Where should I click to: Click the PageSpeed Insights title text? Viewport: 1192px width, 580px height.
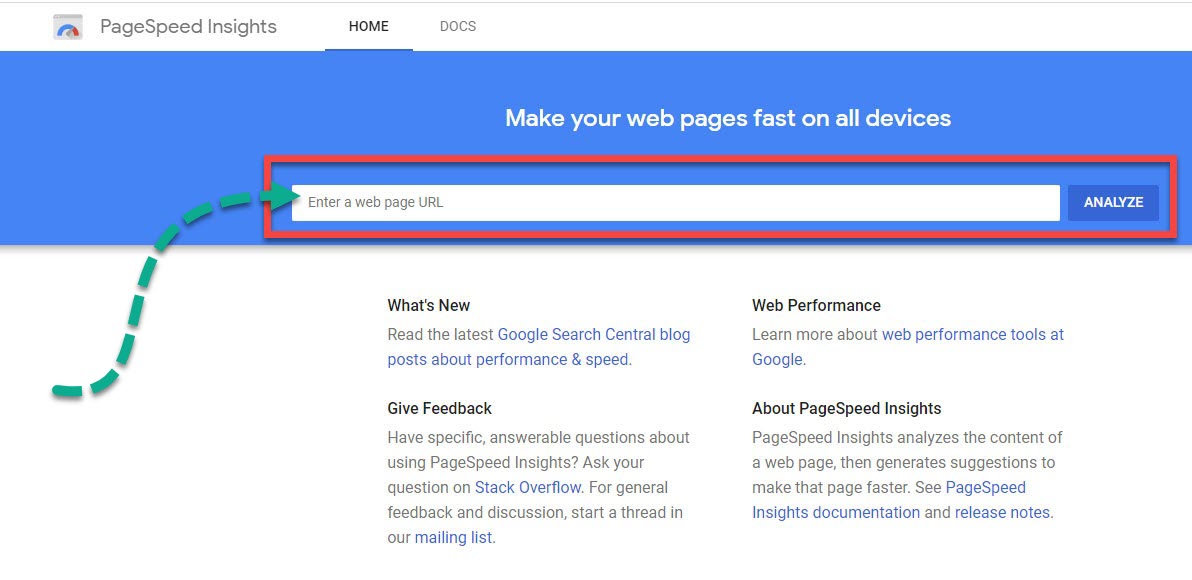[188, 27]
